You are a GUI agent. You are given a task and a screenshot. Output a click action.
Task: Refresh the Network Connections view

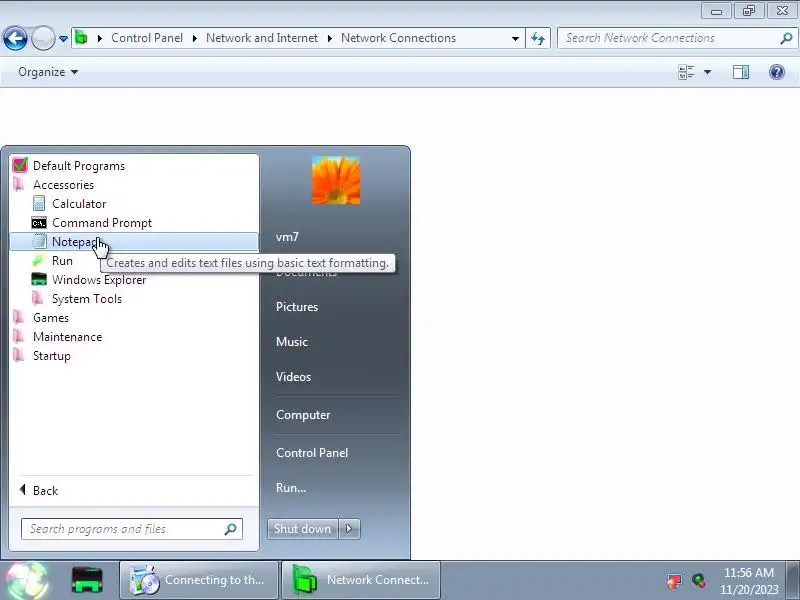tap(538, 38)
